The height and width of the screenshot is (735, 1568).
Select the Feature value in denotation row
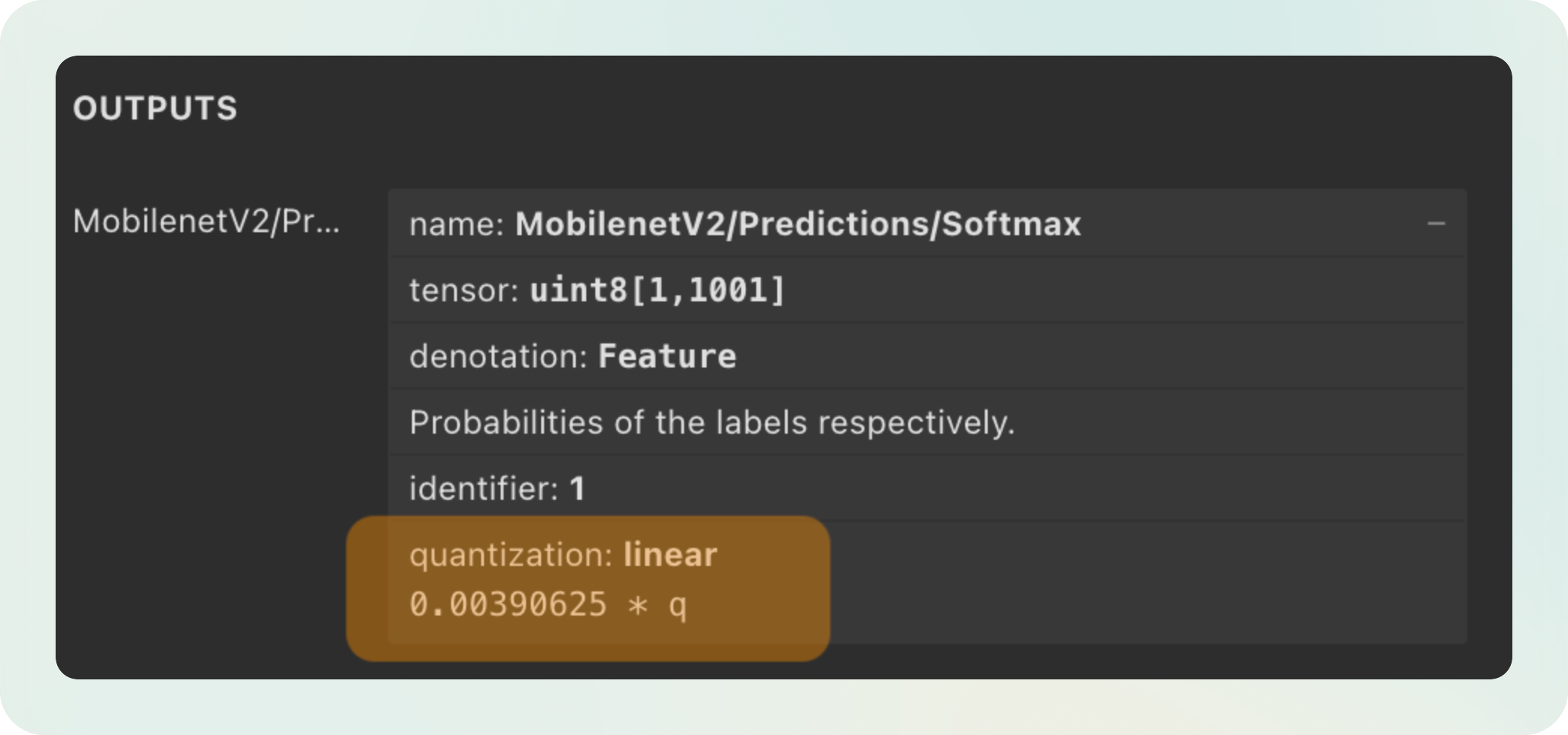(666, 355)
